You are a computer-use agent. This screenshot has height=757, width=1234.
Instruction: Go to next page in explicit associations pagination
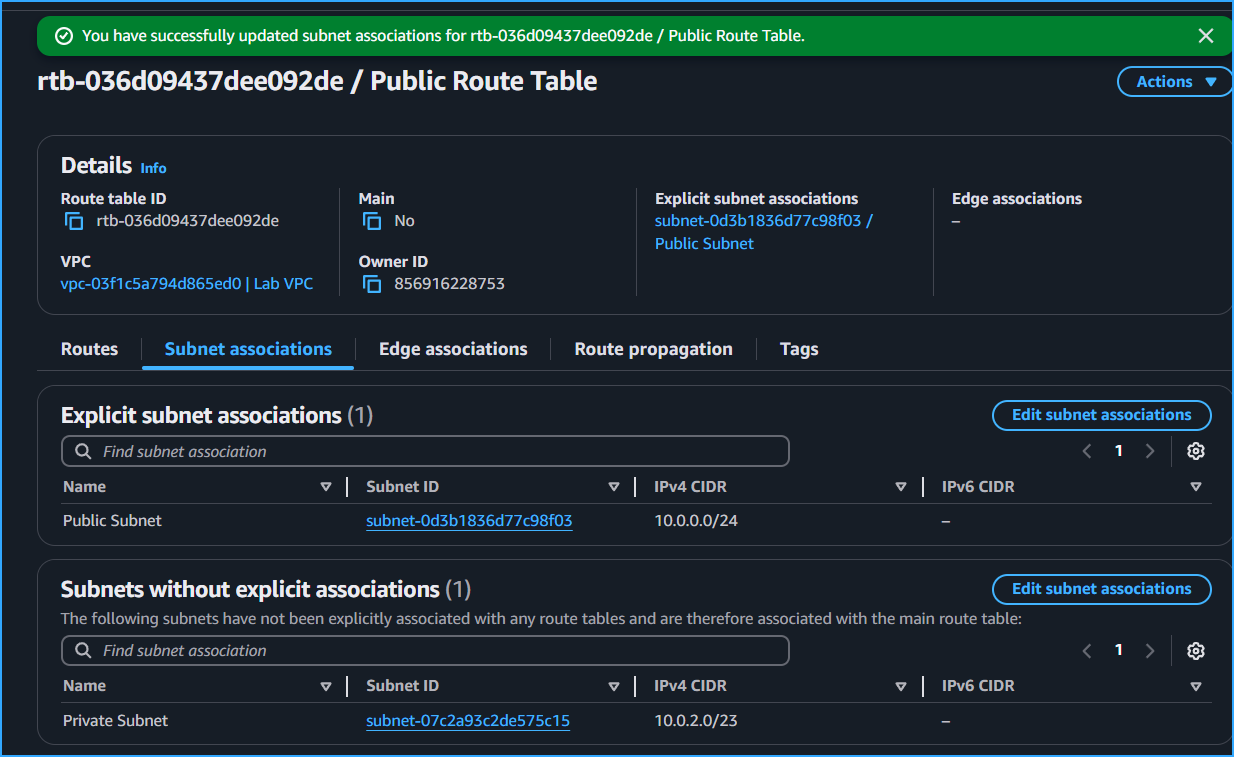click(x=1150, y=451)
